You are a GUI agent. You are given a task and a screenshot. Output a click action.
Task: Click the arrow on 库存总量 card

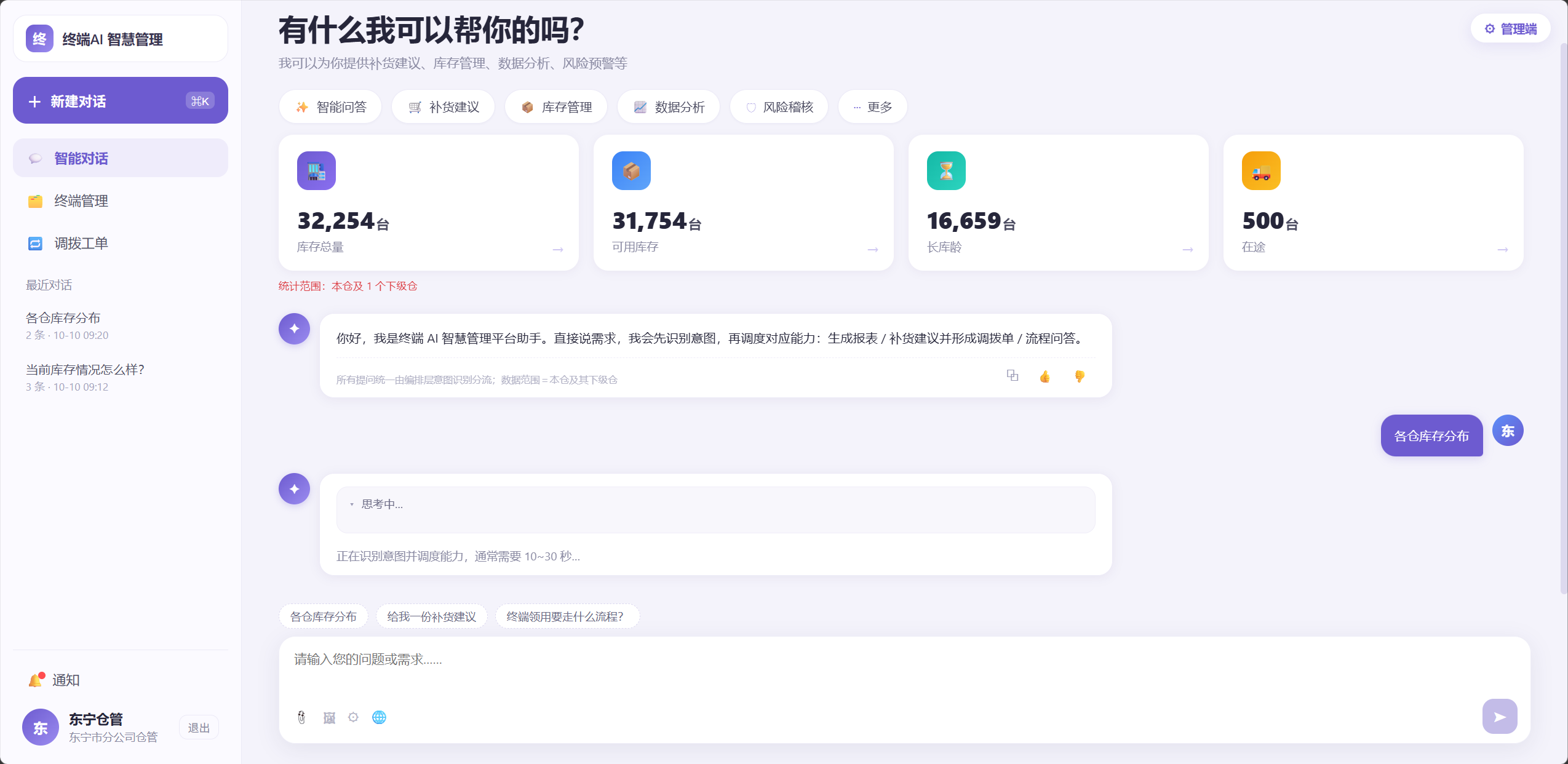pyautogui.click(x=558, y=249)
